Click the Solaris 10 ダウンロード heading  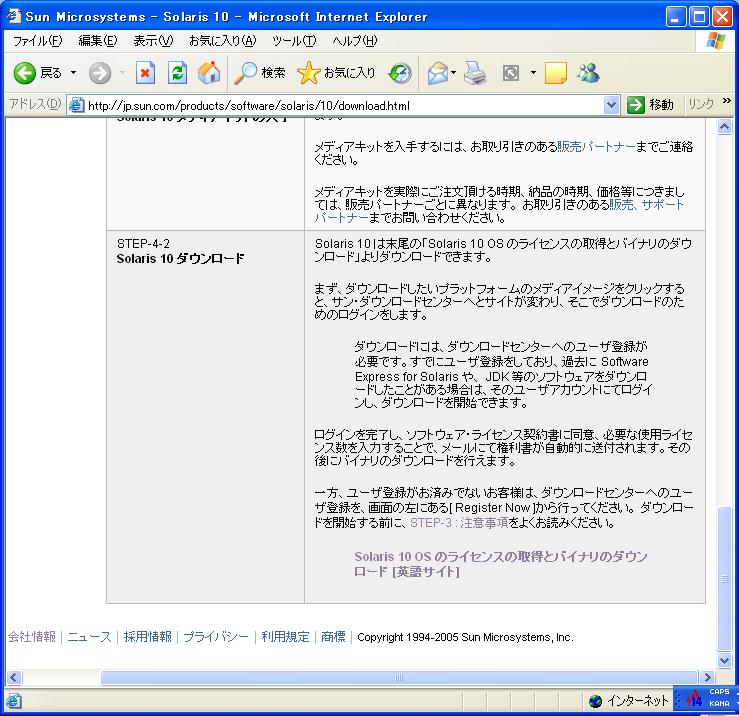pos(181,258)
